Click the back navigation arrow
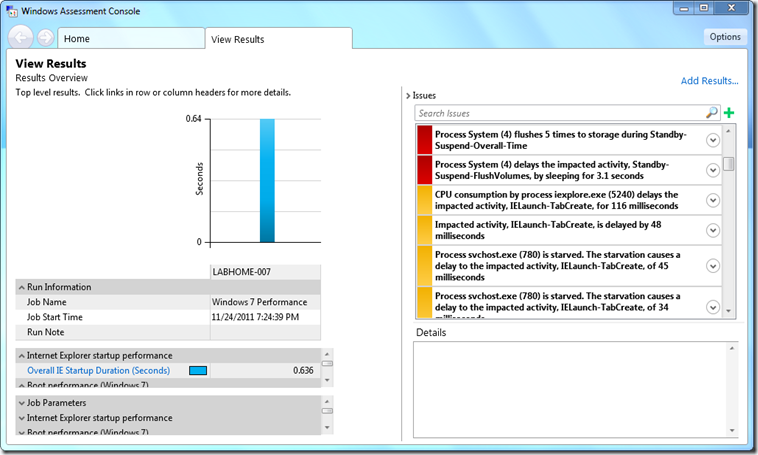Screen dimensions: 758x455 pyautogui.click(x=20, y=37)
